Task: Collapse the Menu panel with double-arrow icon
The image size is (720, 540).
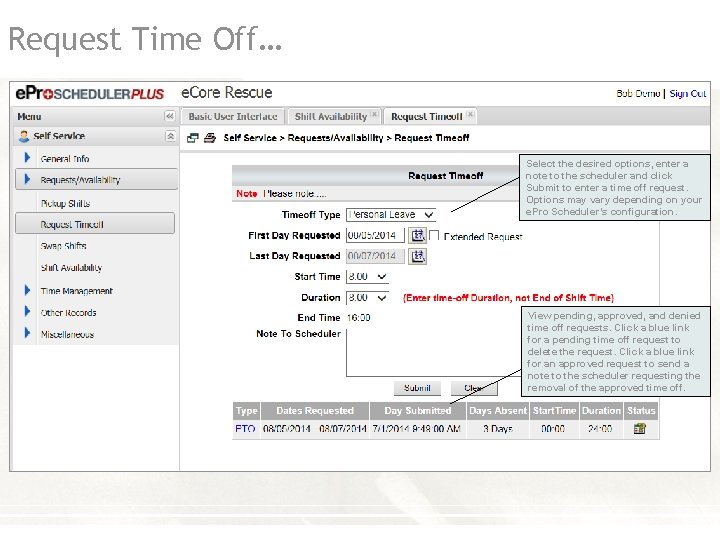Action: [169, 116]
